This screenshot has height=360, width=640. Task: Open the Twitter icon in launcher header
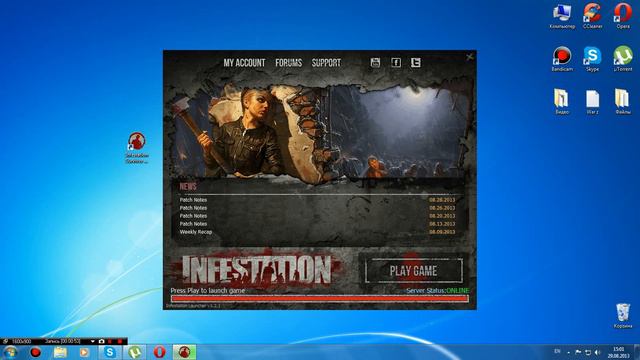[416, 62]
